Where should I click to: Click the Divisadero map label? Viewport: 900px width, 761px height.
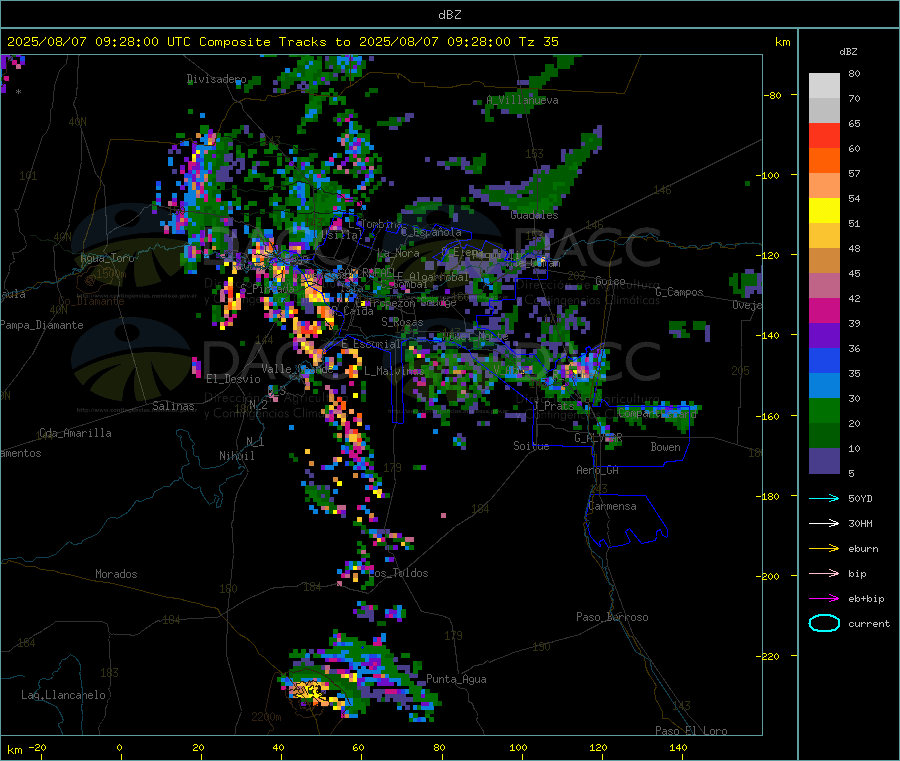216,79
